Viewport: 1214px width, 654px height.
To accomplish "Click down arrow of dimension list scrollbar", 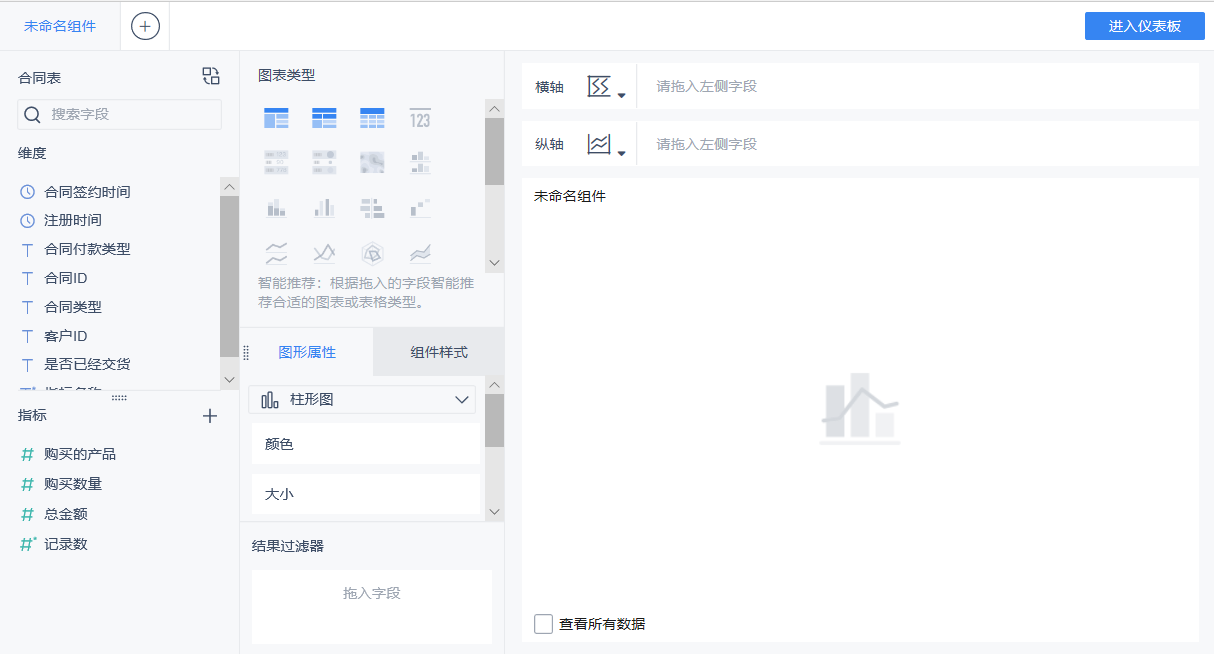I will (x=229, y=379).
